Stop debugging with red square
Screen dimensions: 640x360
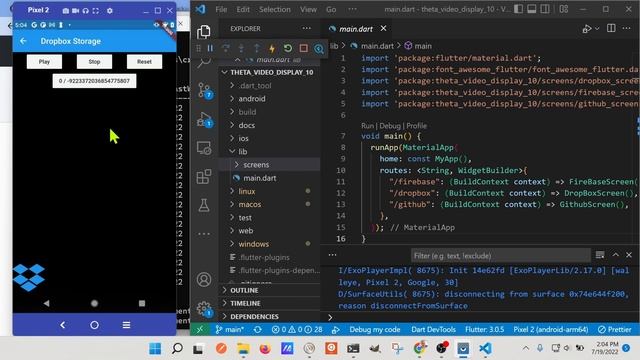(x=303, y=48)
